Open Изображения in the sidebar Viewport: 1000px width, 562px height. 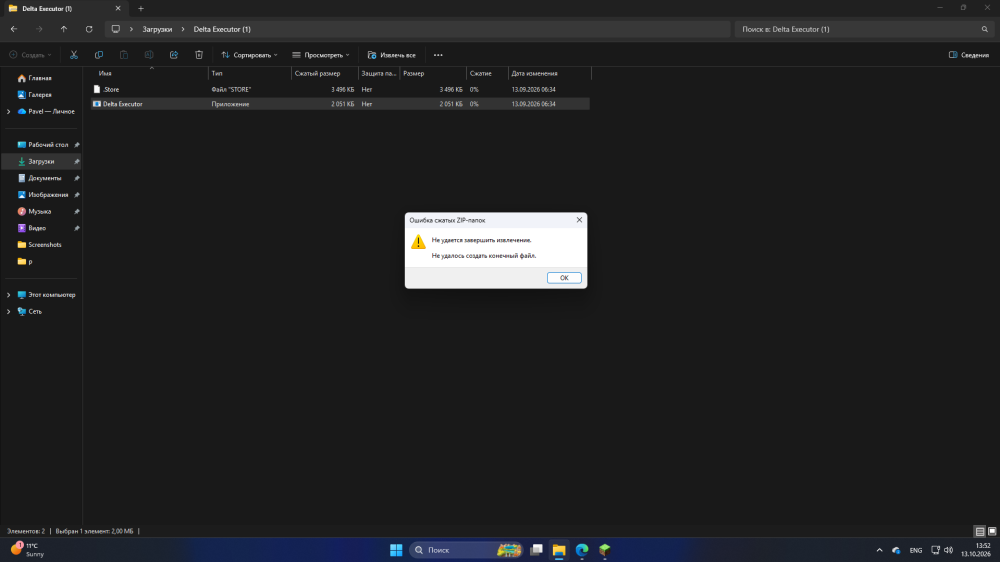pyautogui.click(x=48, y=195)
